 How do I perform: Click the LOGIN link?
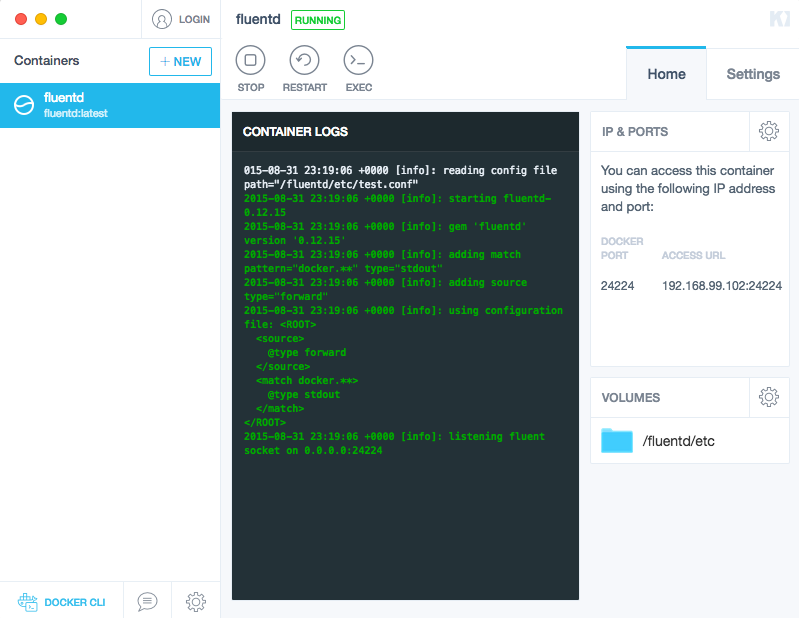(x=194, y=19)
